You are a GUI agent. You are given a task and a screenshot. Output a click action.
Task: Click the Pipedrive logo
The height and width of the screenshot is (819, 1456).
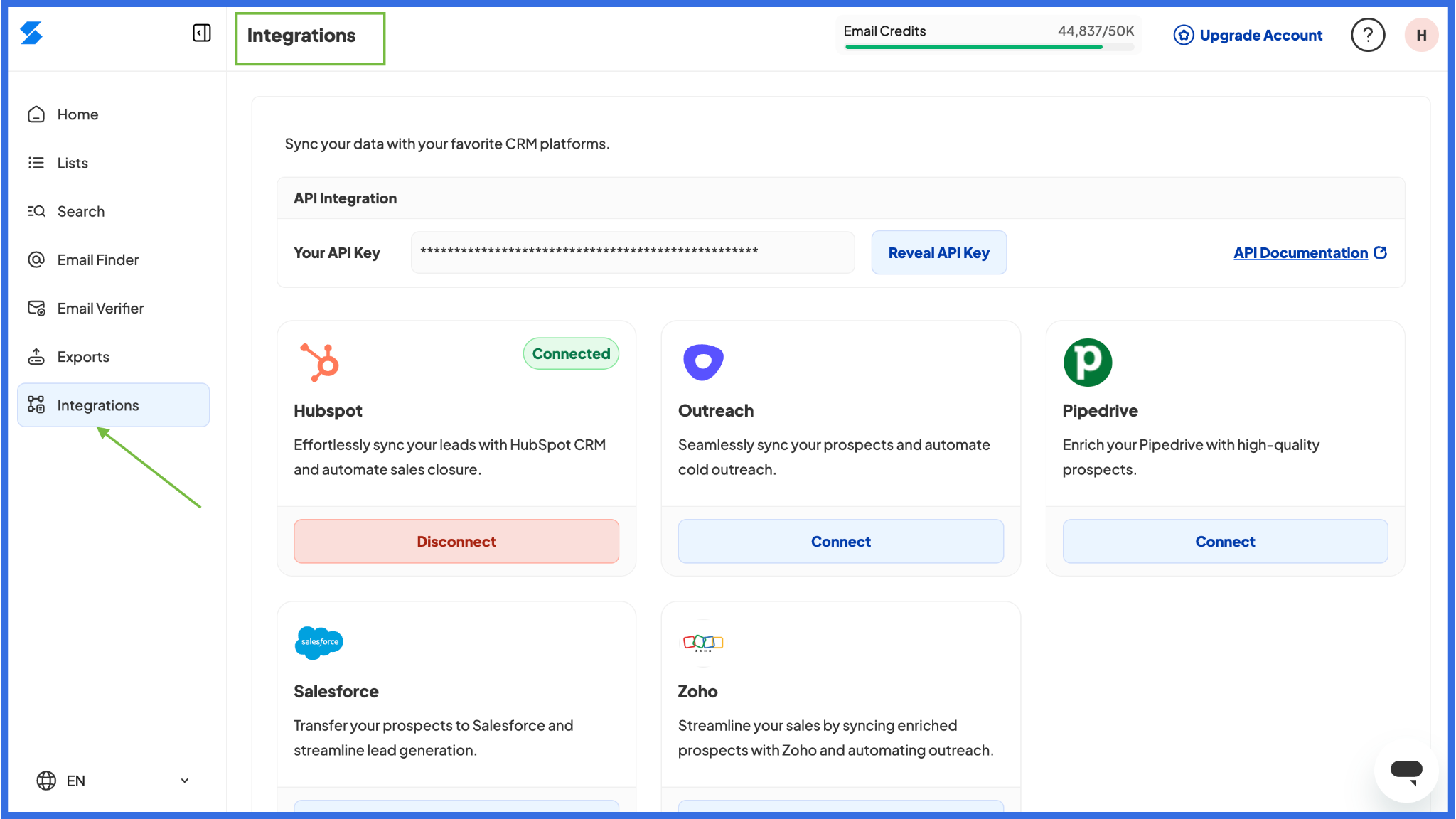(x=1088, y=362)
